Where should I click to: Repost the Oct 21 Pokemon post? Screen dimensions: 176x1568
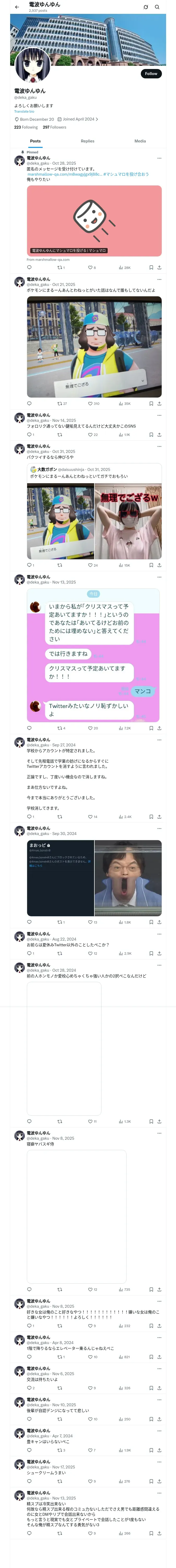[x=62, y=403]
